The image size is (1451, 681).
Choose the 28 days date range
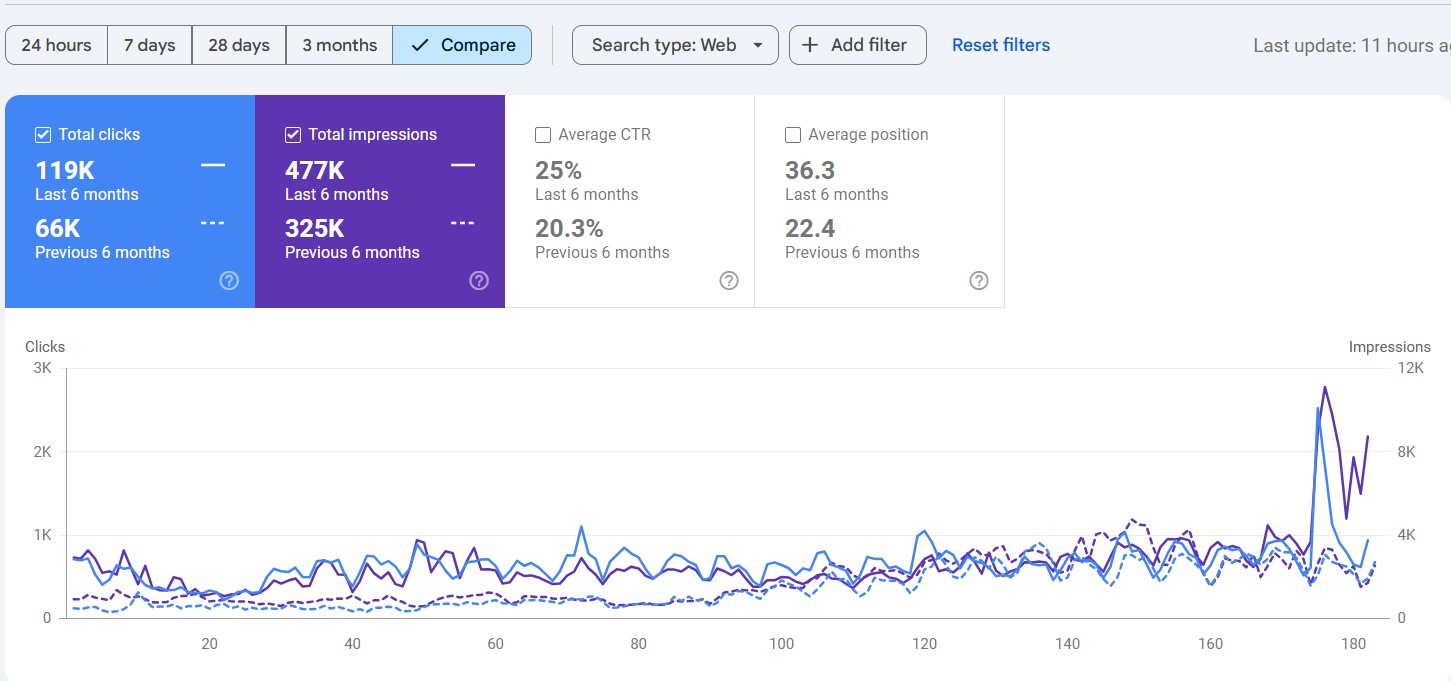[239, 45]
